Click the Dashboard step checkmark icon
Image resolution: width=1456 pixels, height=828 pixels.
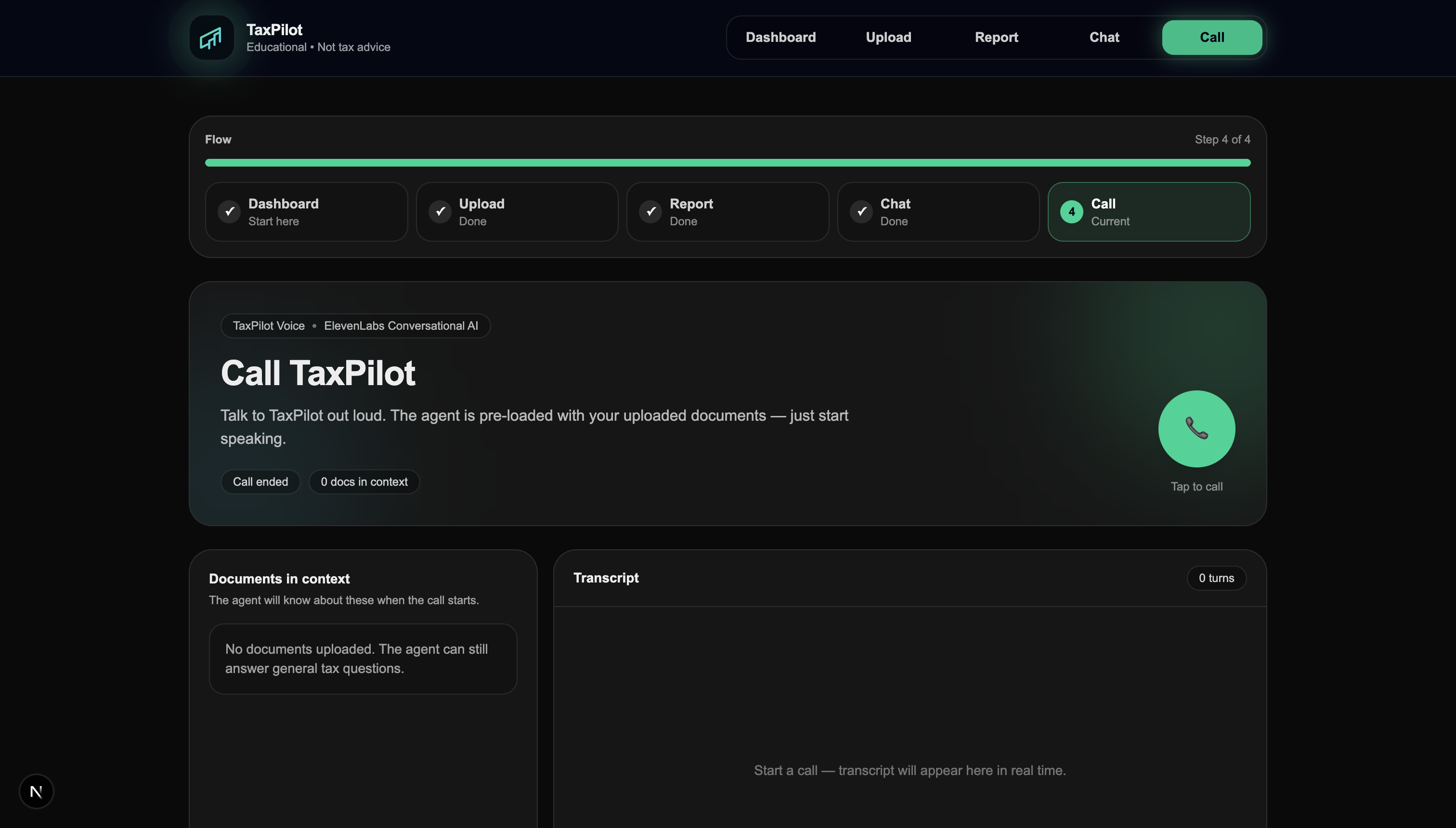click(229, 211)
